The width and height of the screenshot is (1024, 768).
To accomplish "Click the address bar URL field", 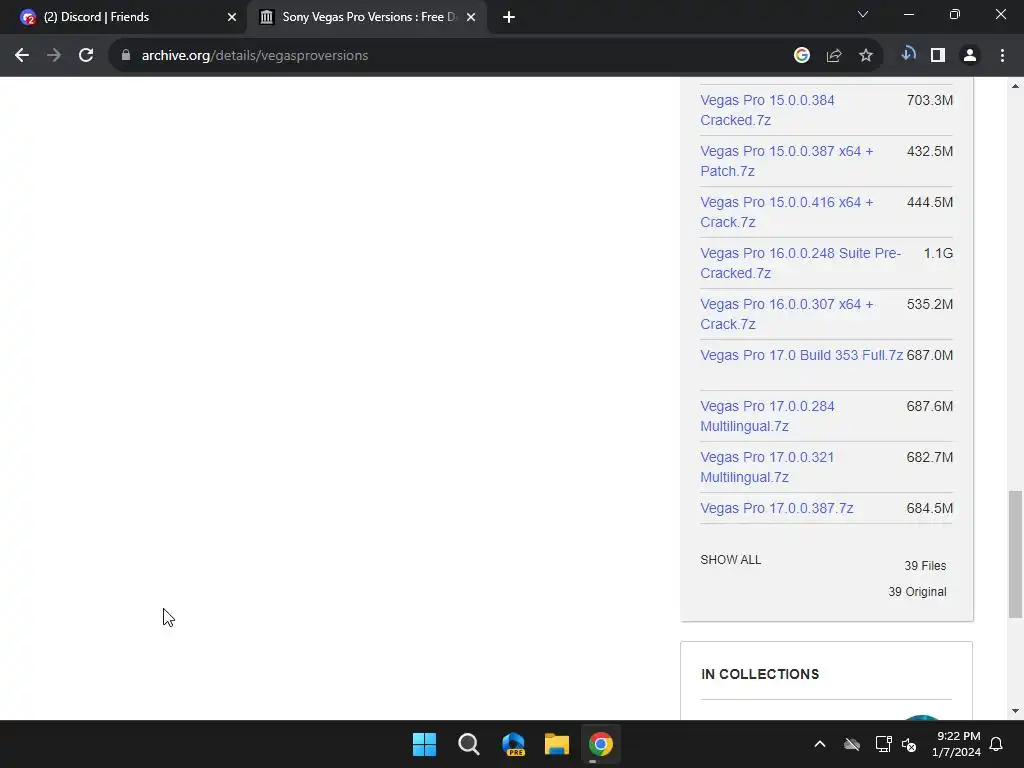I will click(451, 56).
